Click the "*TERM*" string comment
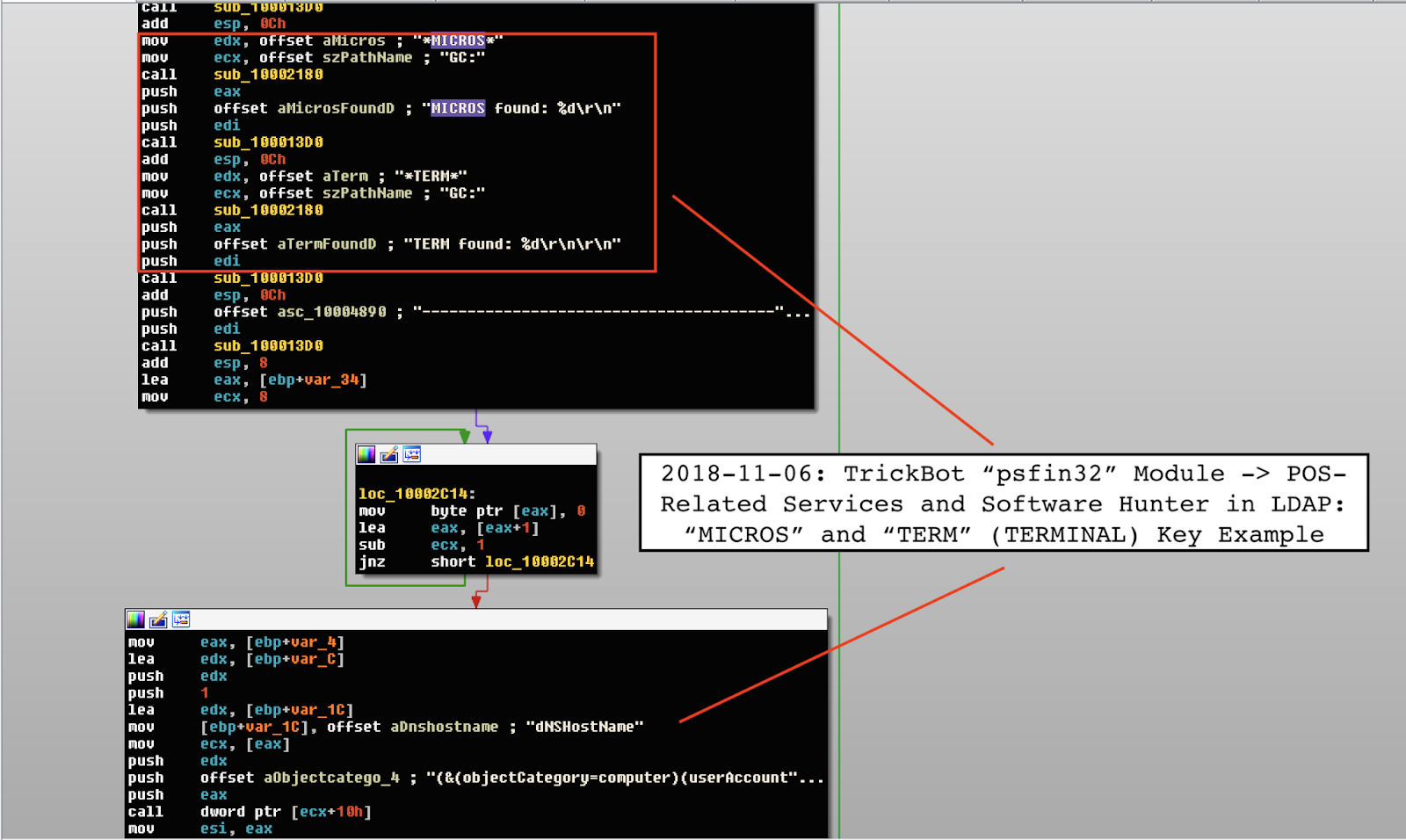Image resolution: width=1406 pixels, height=840 pixels. tap(431, 176)
